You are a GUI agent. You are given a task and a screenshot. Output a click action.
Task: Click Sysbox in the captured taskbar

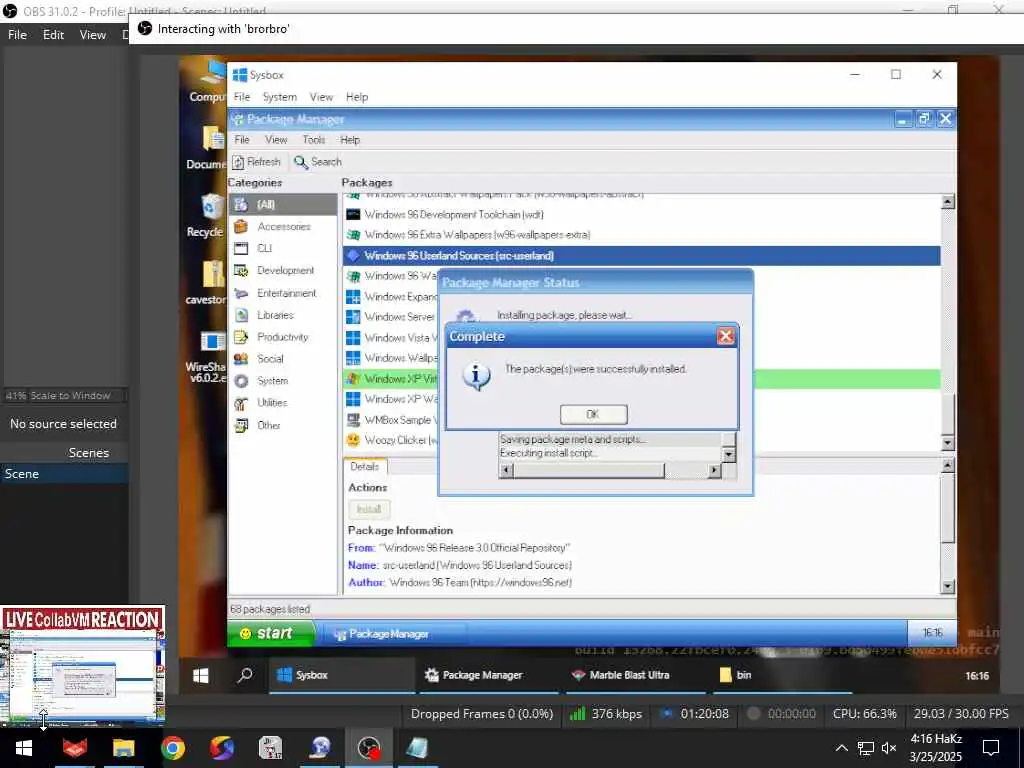coord(342,675)
